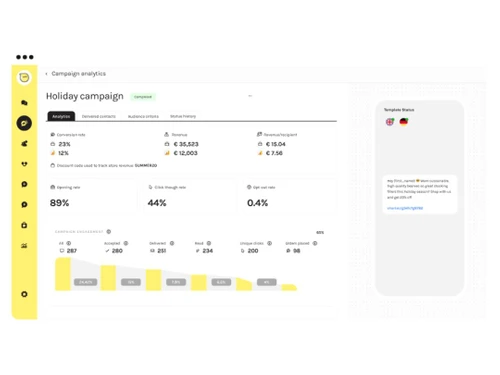Click the info icon next to Read
500x375 pixels.
point(209,243)
